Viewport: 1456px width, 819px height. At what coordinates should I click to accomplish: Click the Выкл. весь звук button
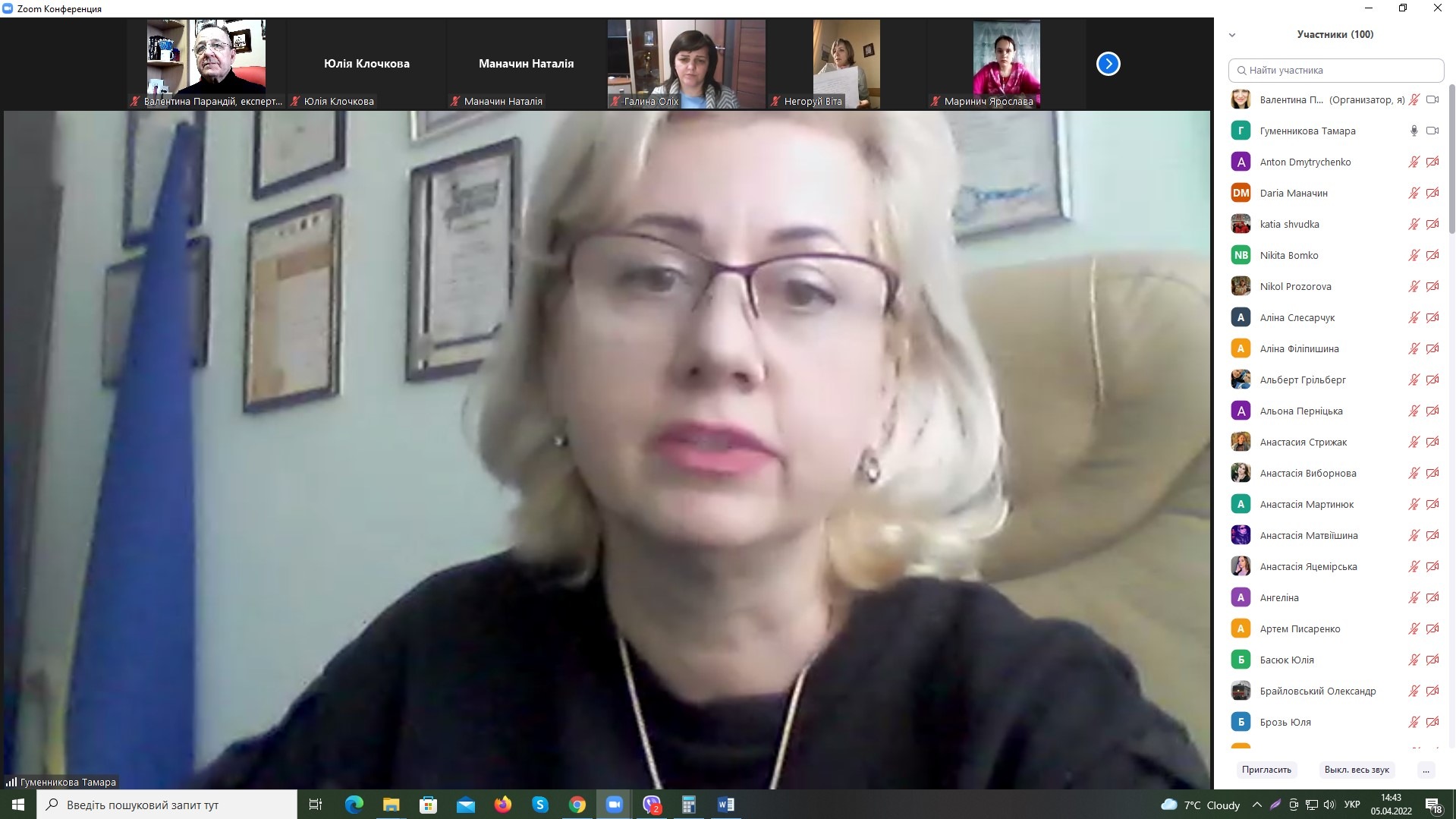pyautogui.click(x=1357, y=770)
